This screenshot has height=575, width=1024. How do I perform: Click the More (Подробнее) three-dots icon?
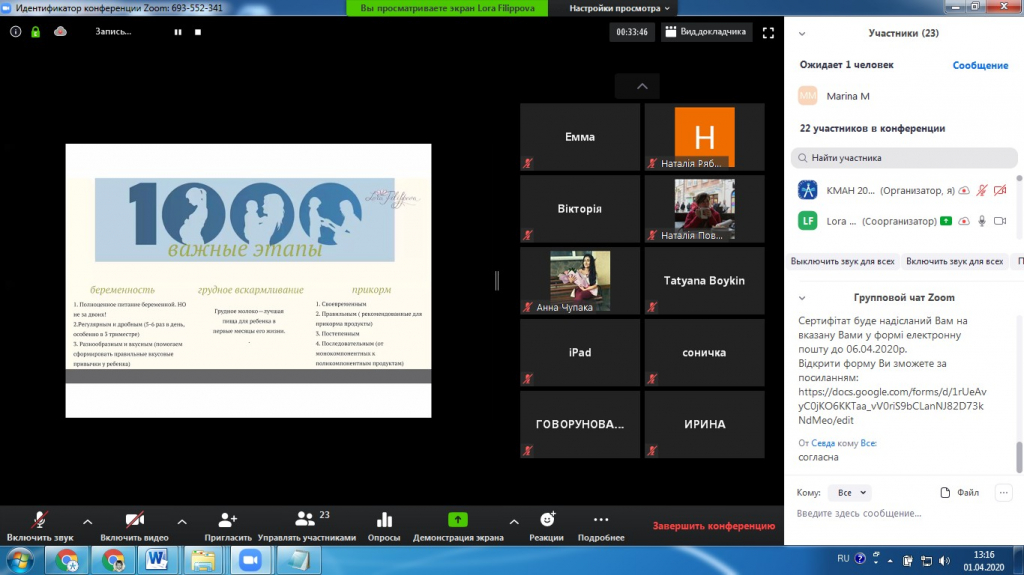tap(600, 520)
